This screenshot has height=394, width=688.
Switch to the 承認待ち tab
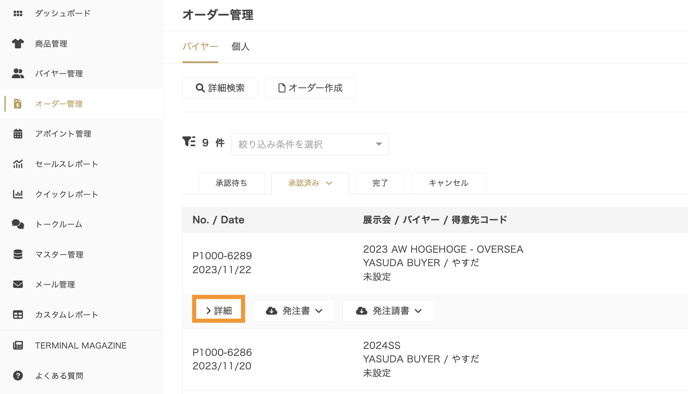pos(231,183)
